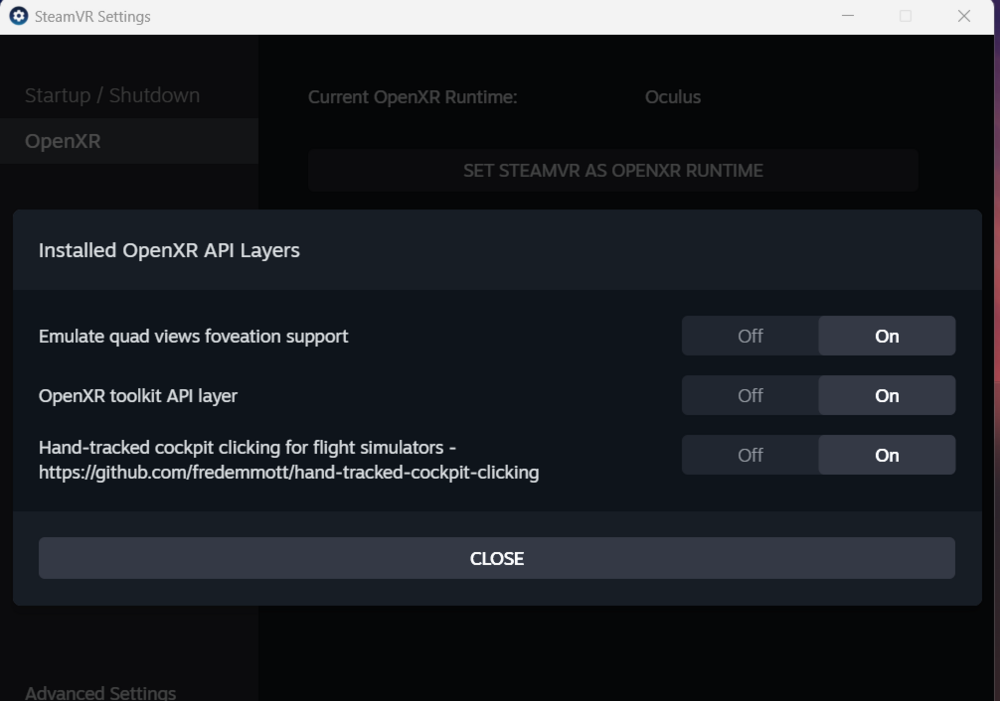Click the SteamVR logo in the title bar

click(x=18, y=16)
